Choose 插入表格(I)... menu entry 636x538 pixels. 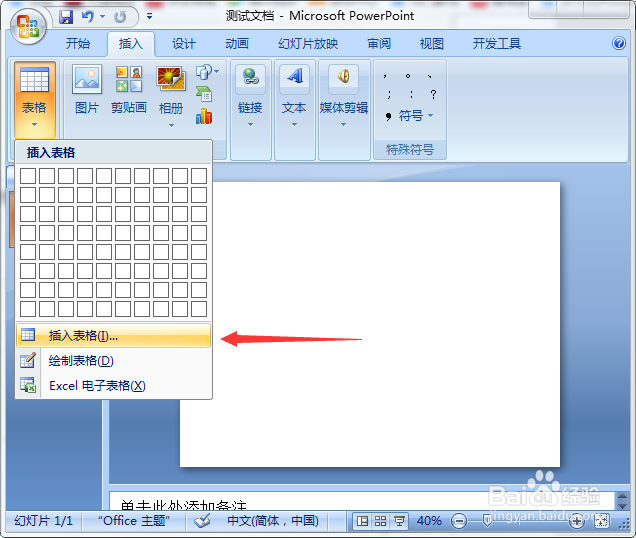point(114,336)
